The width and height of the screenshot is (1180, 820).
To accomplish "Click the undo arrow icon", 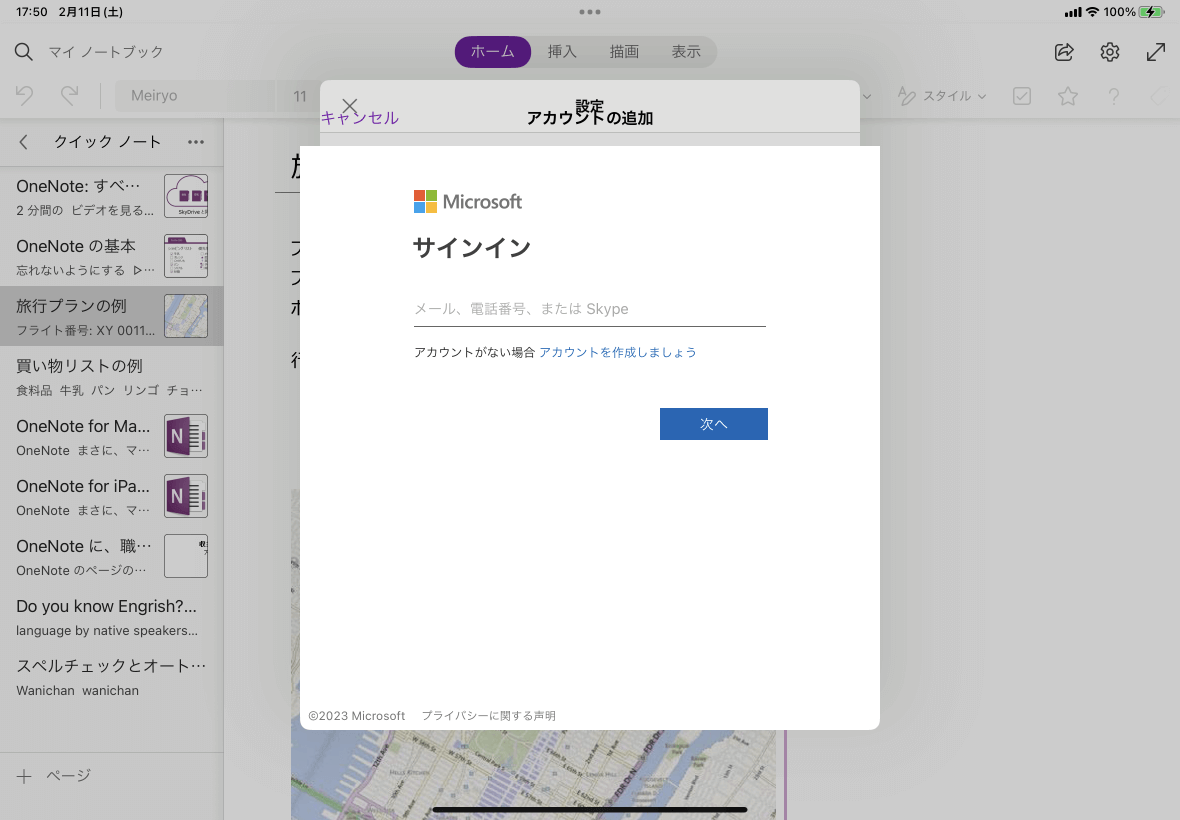I will [25, 95].
